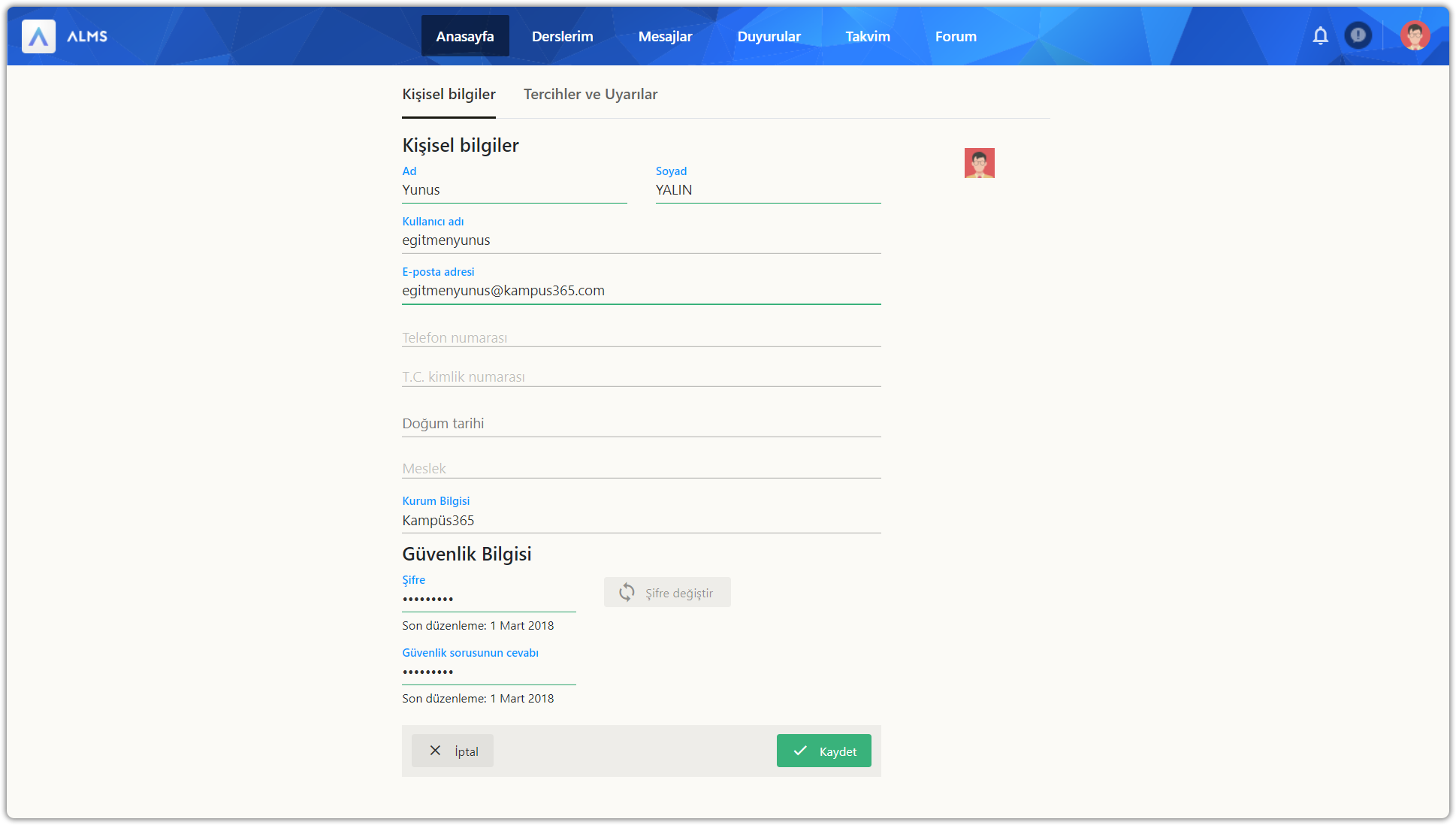Click the profile picture thumbnail

(x=979, y=163)
